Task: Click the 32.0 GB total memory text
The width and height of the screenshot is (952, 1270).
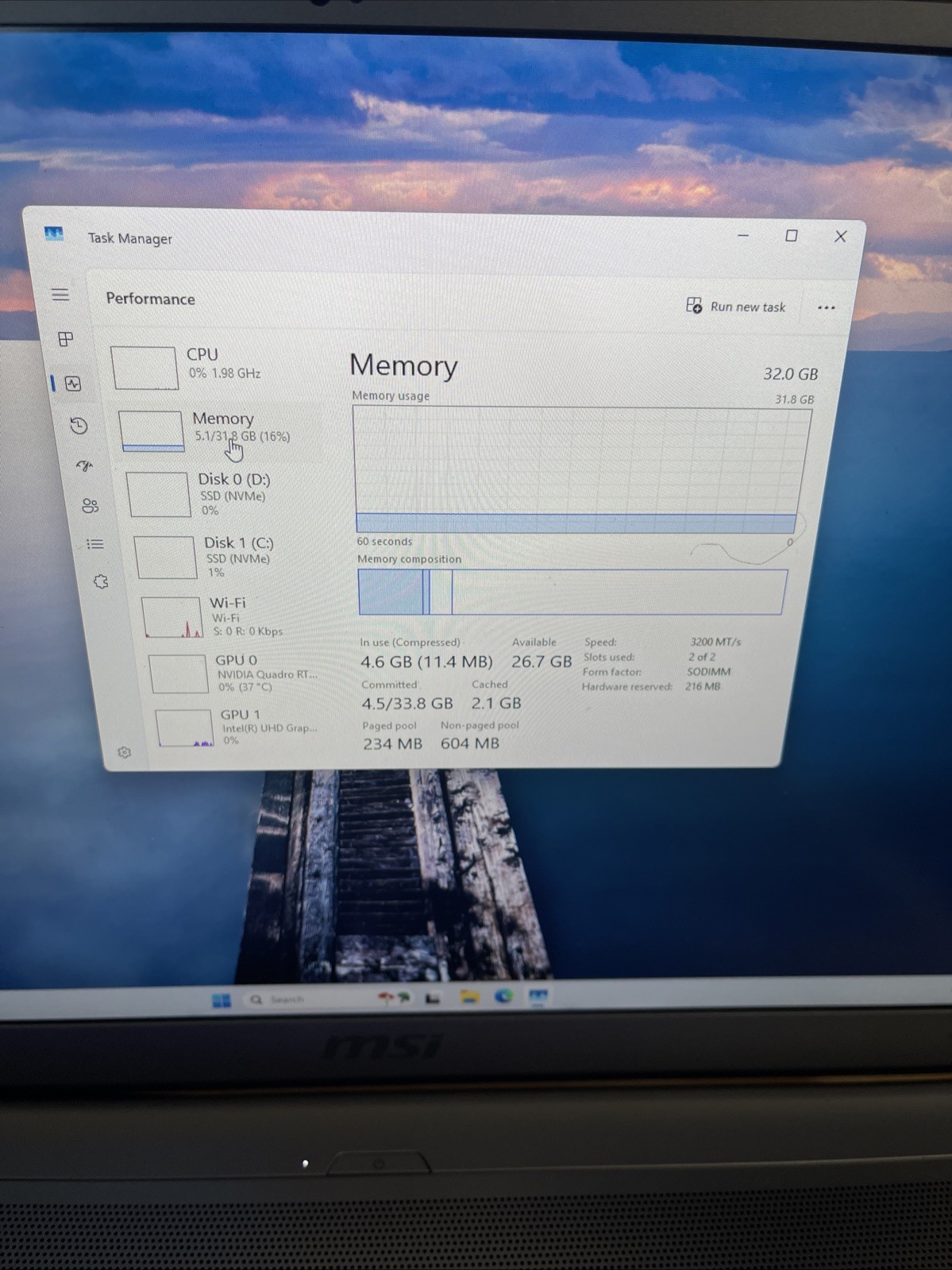Action: tap(791, 374)
